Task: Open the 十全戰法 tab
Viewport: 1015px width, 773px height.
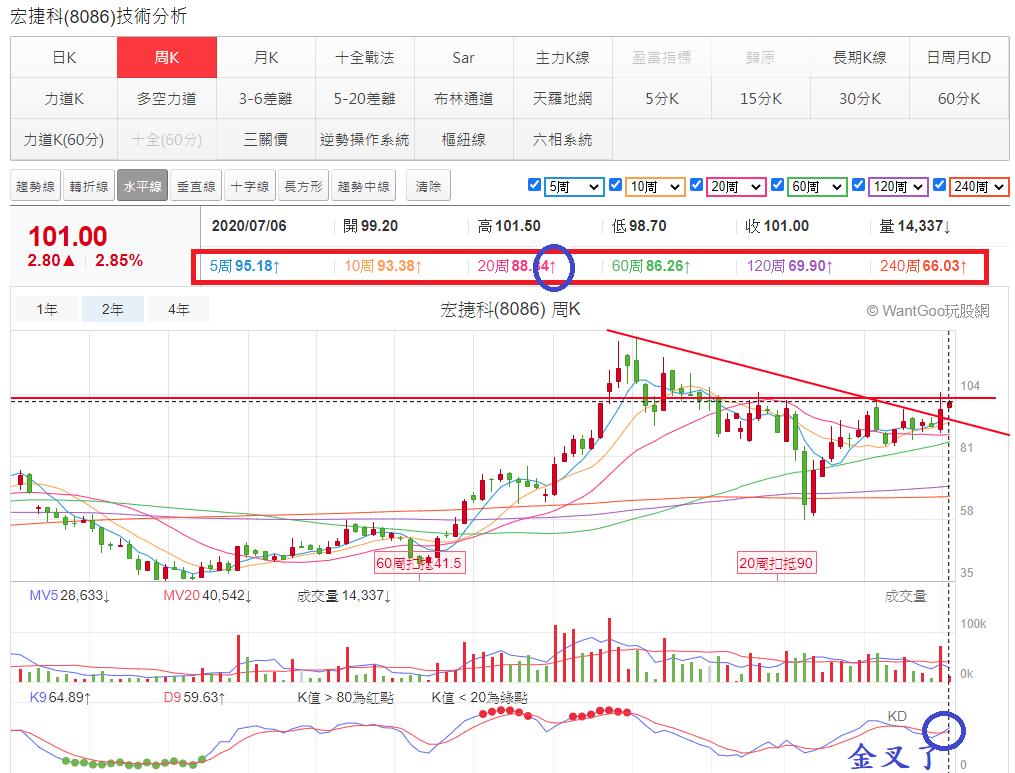Action: [365, 58]
